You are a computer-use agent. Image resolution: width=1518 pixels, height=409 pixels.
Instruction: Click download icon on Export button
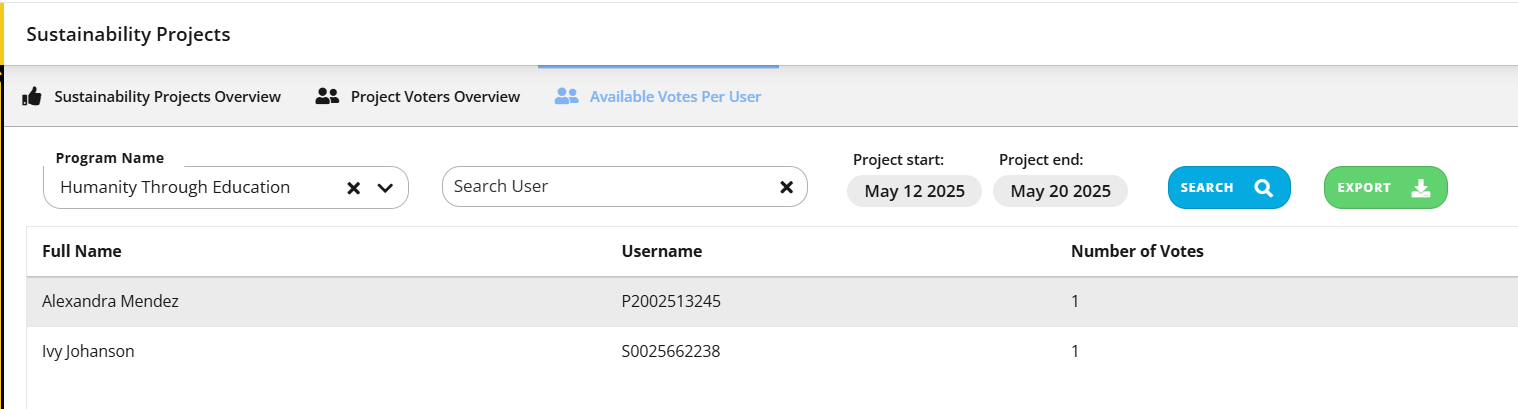(x=1421, y=188)
